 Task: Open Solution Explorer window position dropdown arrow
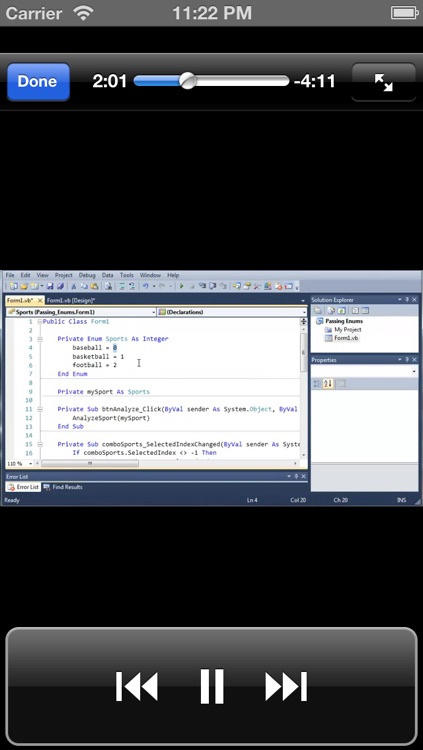pyautogui.click(x=400, y=300)
